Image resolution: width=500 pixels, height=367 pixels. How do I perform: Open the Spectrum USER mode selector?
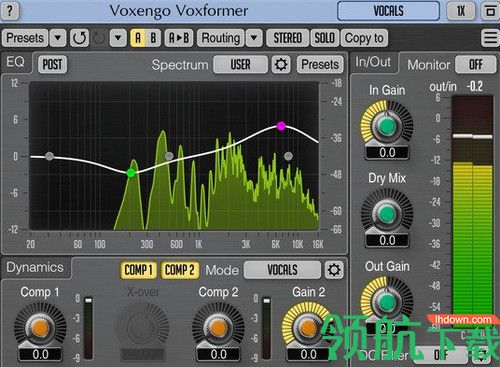pyautogui.click(x=240, y=64)
